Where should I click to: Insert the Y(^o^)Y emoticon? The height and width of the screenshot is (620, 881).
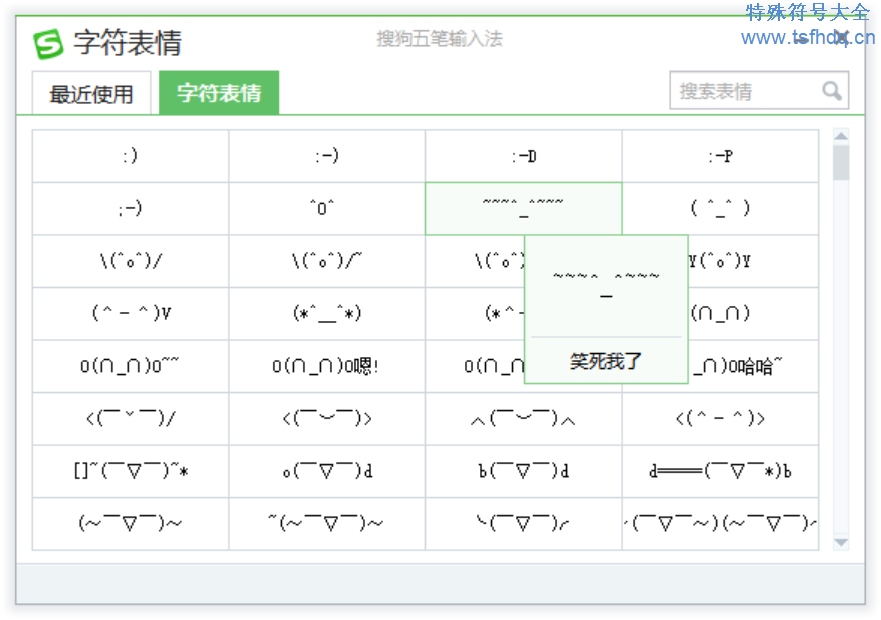[753, 261]
